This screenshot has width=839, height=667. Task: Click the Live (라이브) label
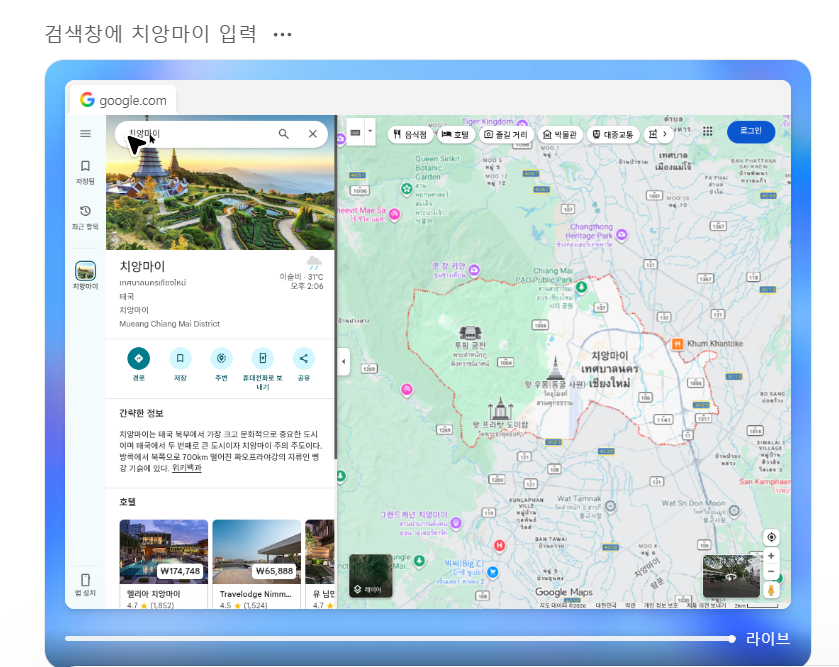click(767, 639)
